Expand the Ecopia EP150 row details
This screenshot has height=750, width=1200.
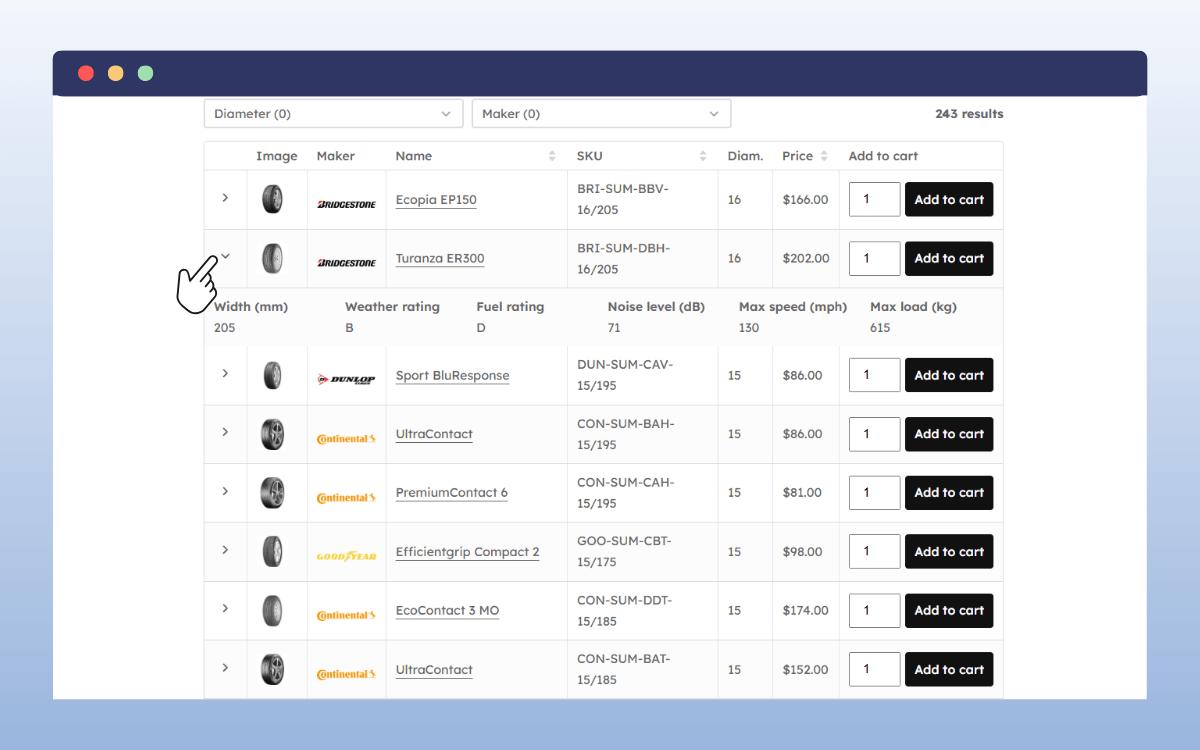point(225,198)
